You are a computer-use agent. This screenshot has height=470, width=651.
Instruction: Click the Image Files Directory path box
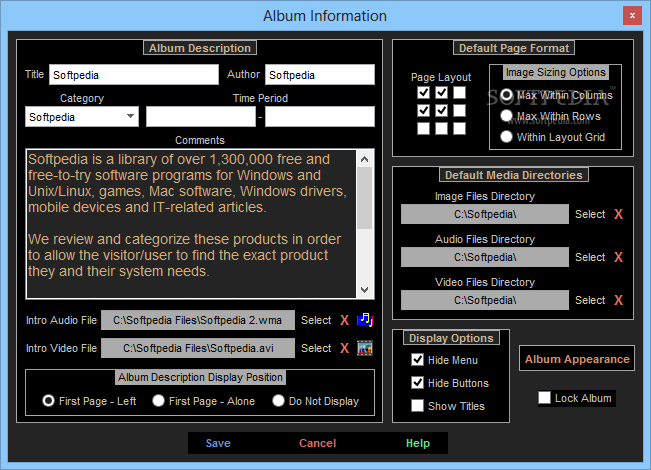point(485,214)
